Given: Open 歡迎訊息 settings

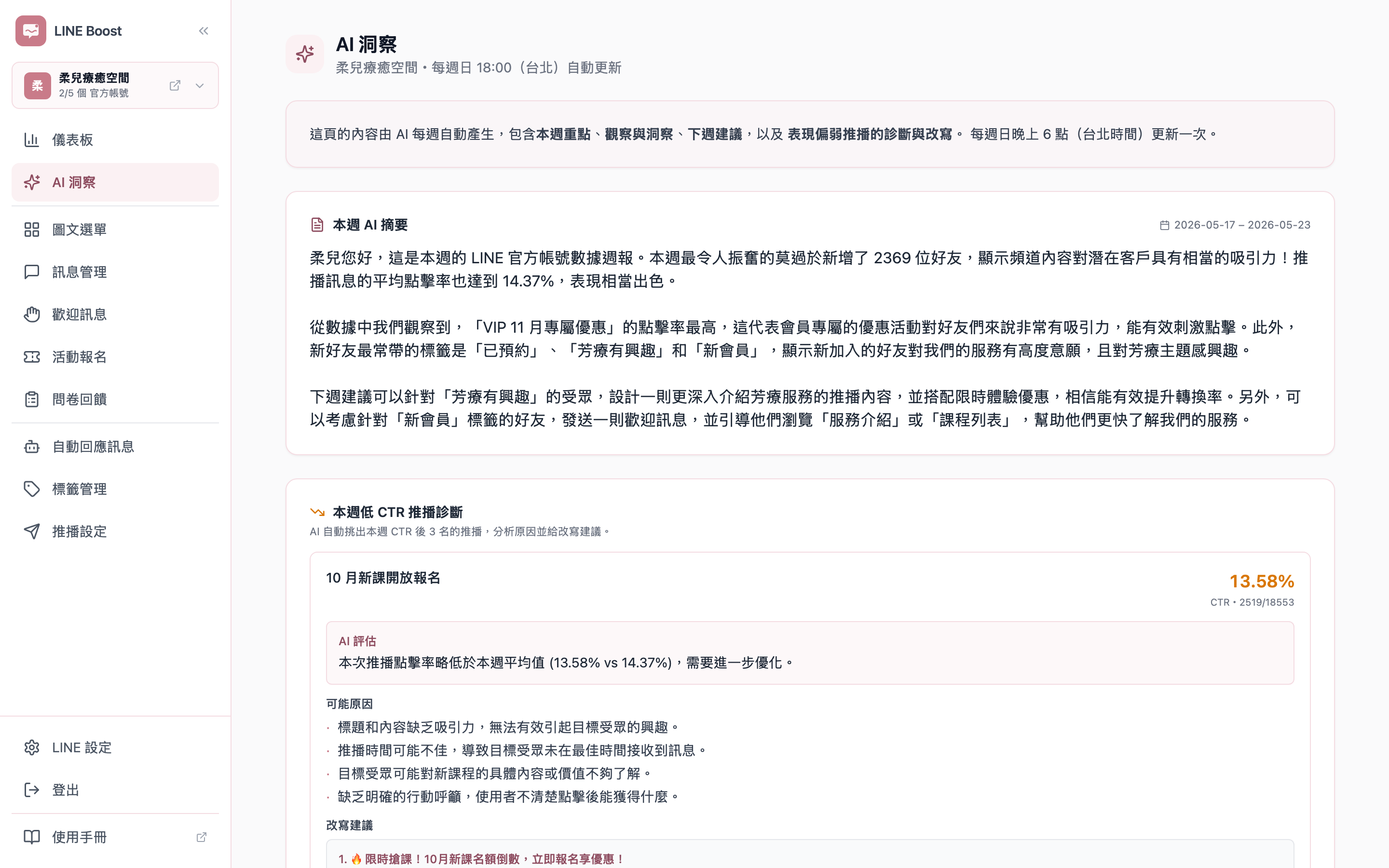Looking at the screenshot, I should pyautogui.click(x=115, y=314).
